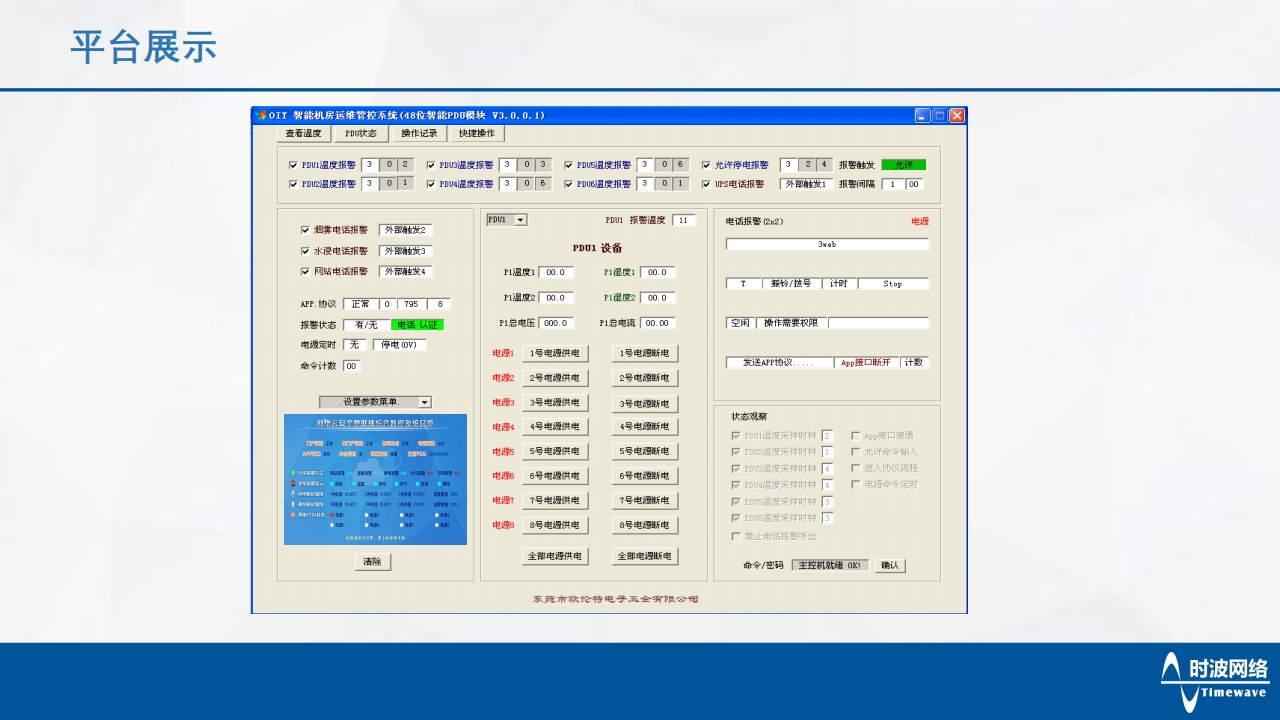Image resolution: width=1280 pixels, height=720 pixels.
Task: Toggle 允许停电报警 checkbox
Action: tap(706, 166)
